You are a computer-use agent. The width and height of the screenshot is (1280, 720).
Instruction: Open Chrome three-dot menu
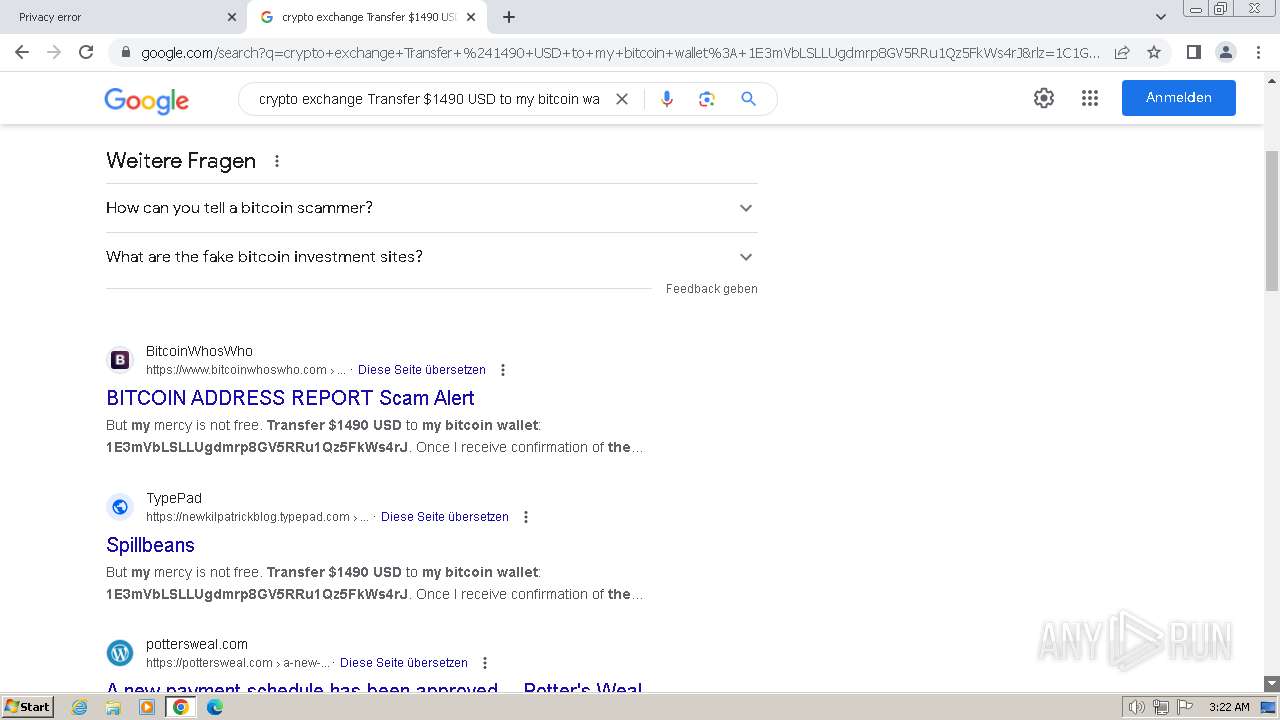1258,52
